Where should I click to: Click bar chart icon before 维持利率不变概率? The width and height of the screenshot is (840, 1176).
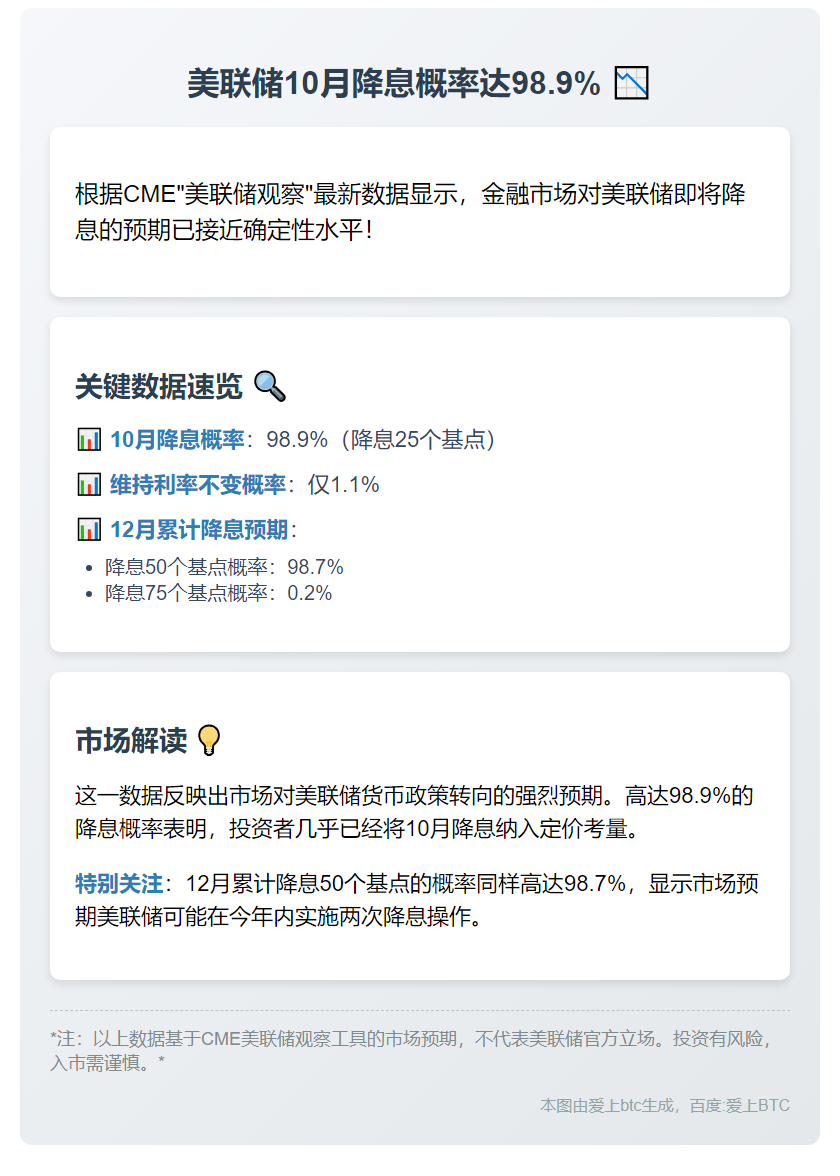click(x=89, y=485)
